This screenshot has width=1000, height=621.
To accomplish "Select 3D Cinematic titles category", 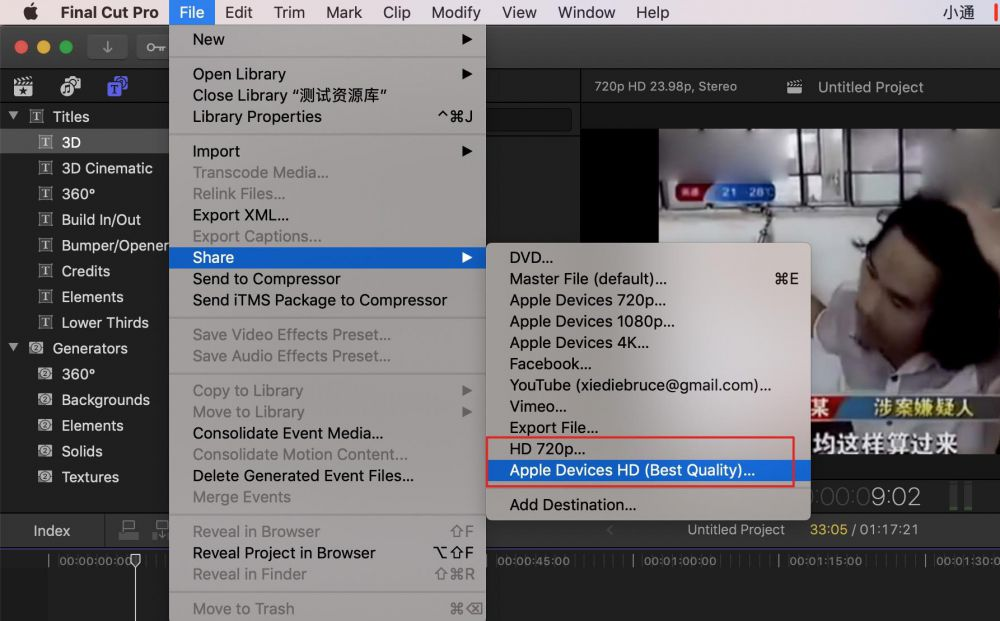I will point(84,168).
